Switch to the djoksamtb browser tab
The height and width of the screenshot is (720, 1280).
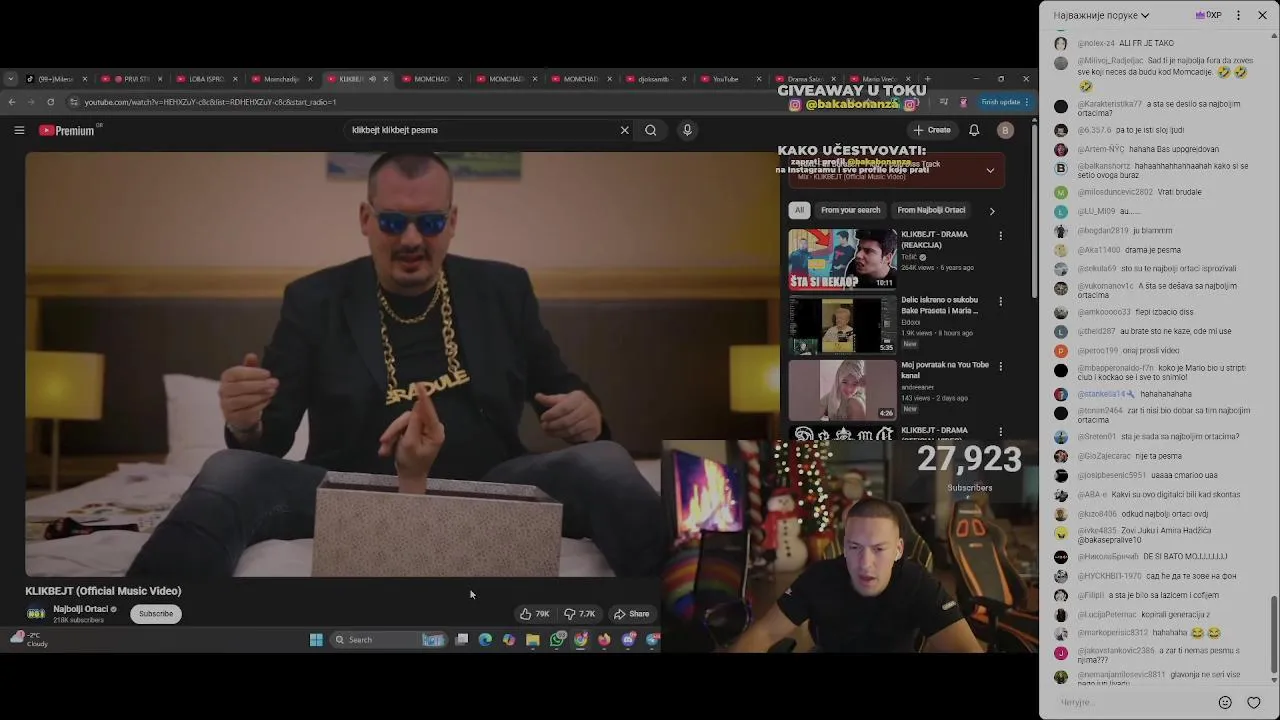655,79
